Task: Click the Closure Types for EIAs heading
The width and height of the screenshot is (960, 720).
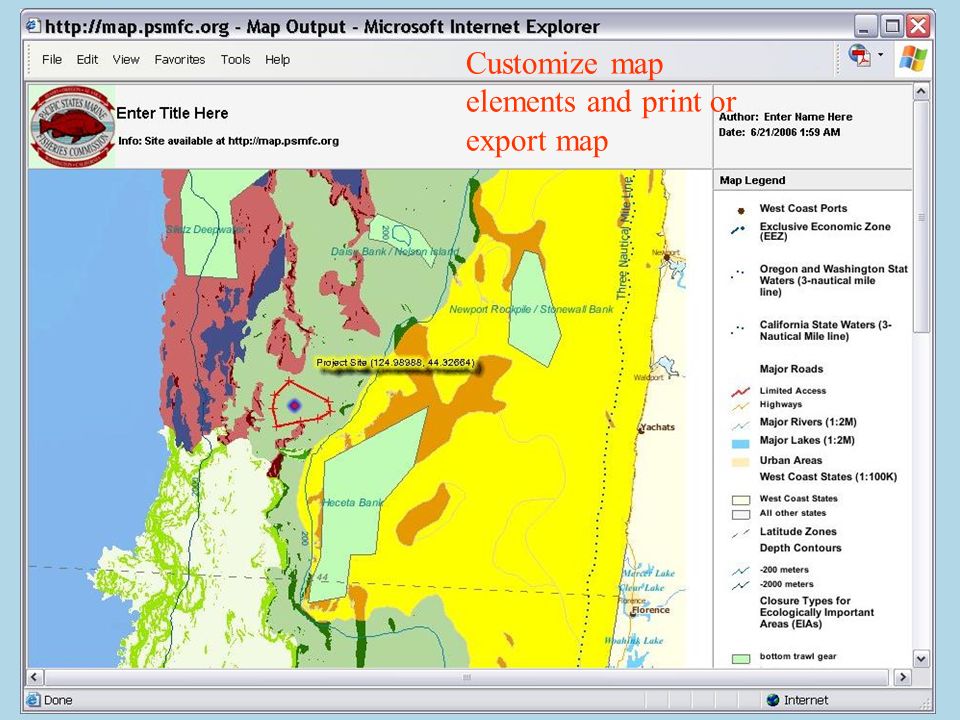Action: (817, 612)
